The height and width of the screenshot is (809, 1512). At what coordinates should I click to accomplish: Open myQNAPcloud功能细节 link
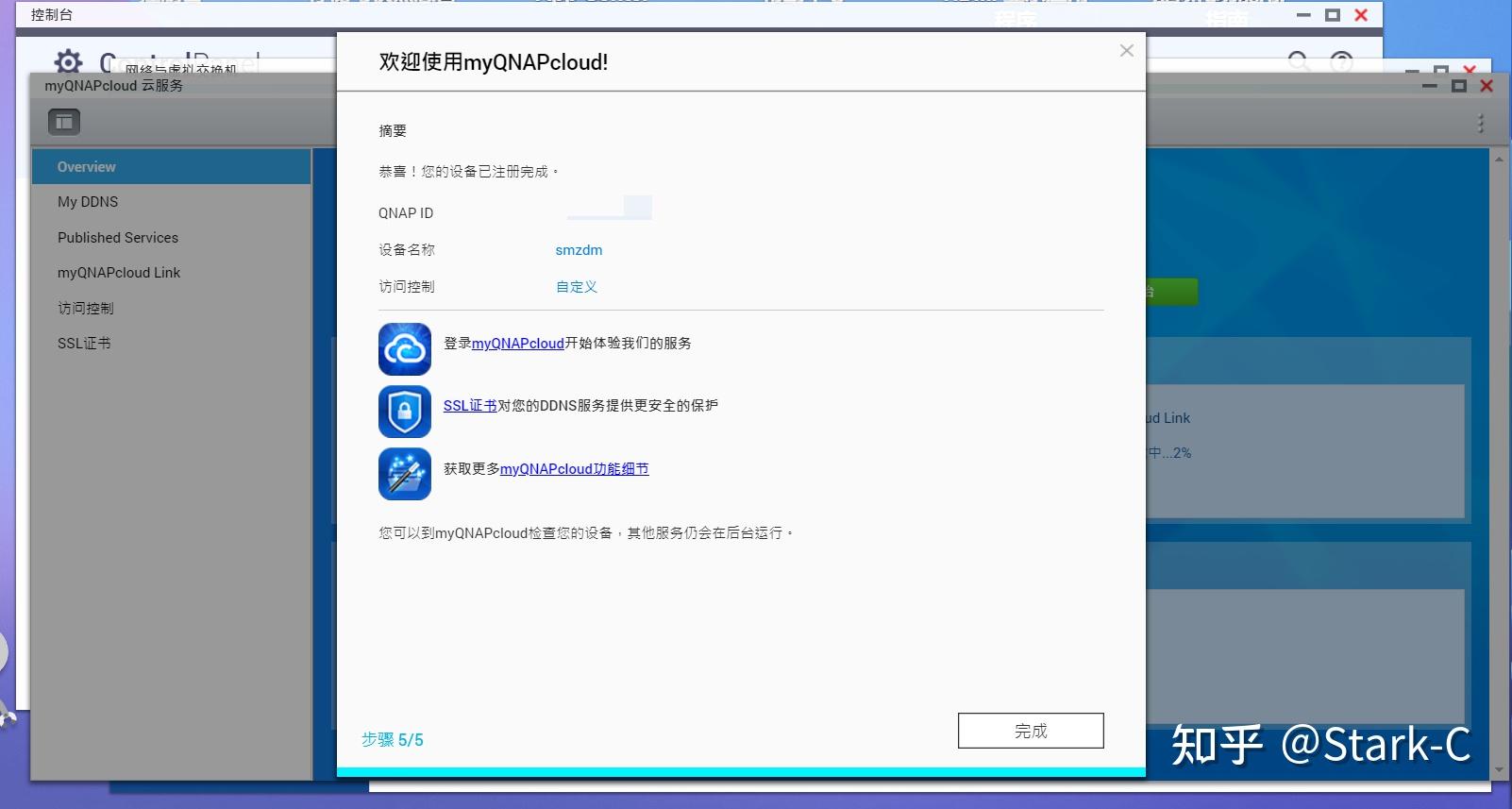tap(575, 469)
